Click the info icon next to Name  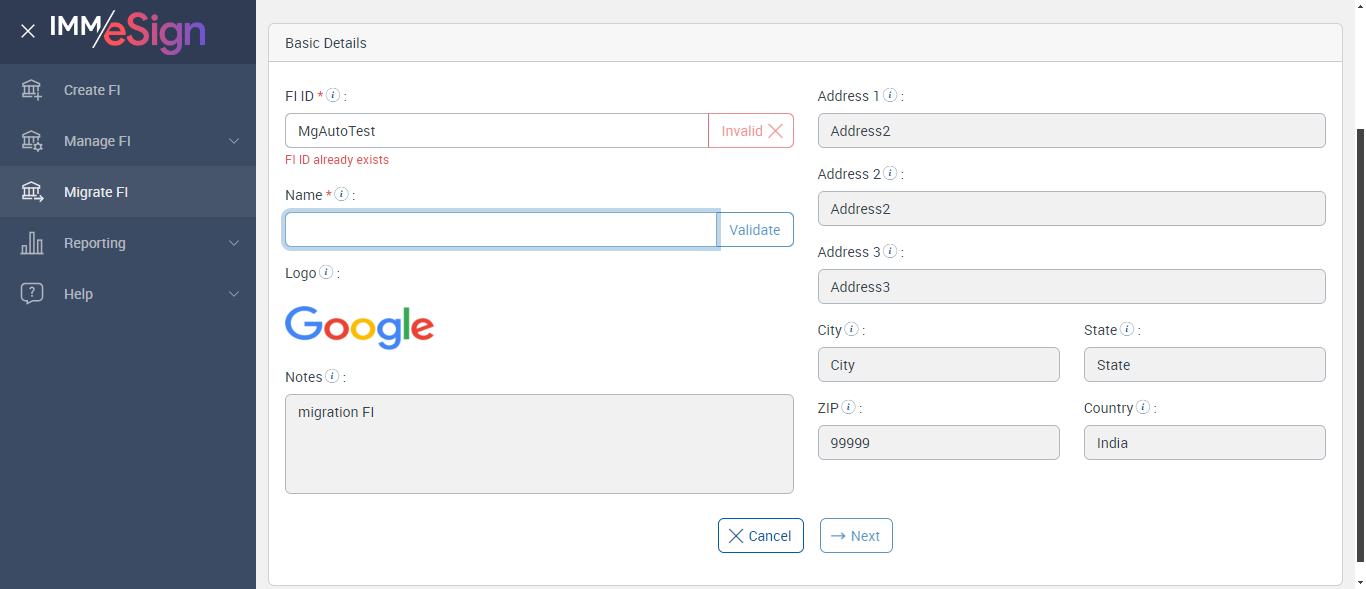click(x=341, y=195)
